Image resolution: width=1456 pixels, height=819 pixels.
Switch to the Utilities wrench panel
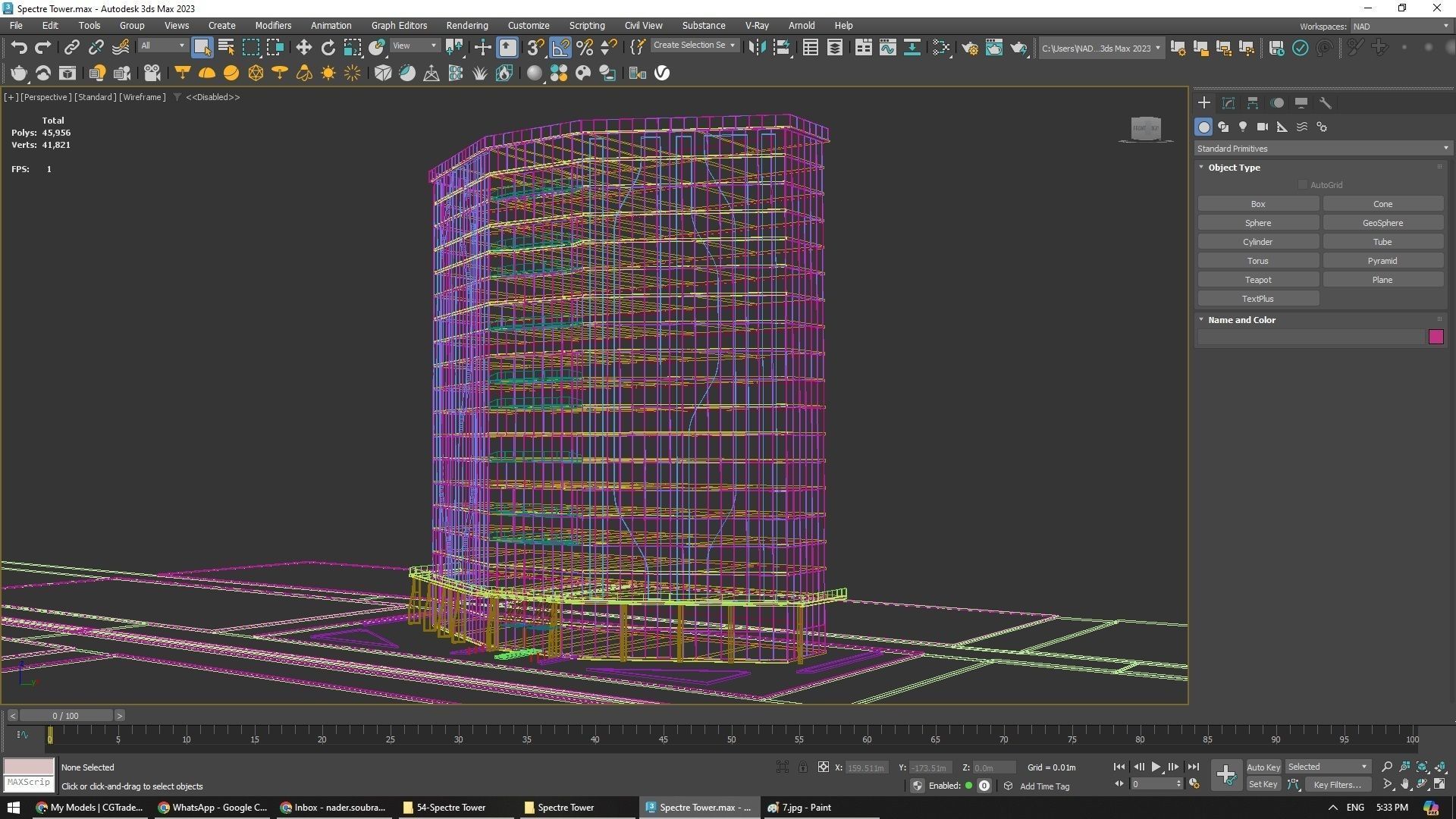pyautogui.click(x=1326, y=103)
